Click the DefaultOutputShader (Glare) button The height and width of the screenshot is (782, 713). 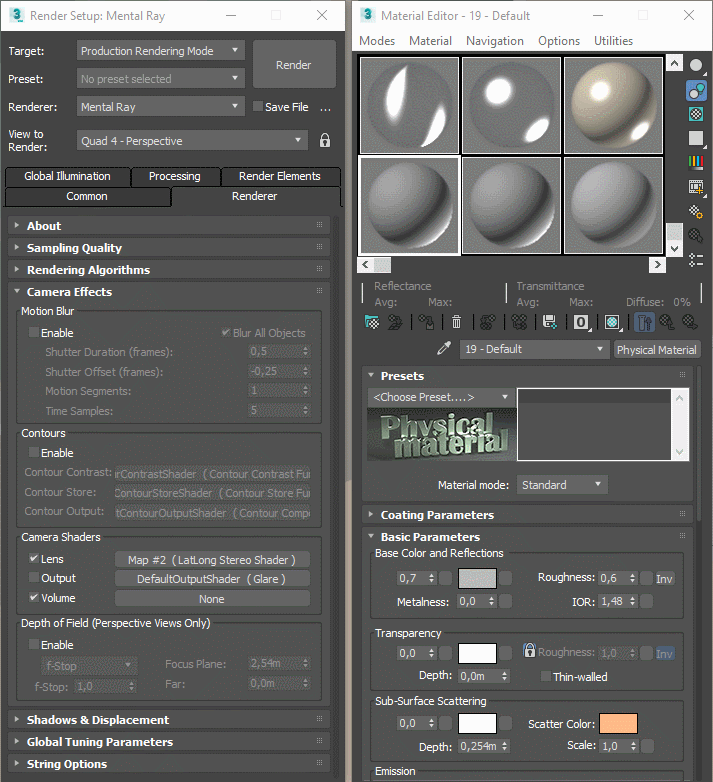coord(212,579)
